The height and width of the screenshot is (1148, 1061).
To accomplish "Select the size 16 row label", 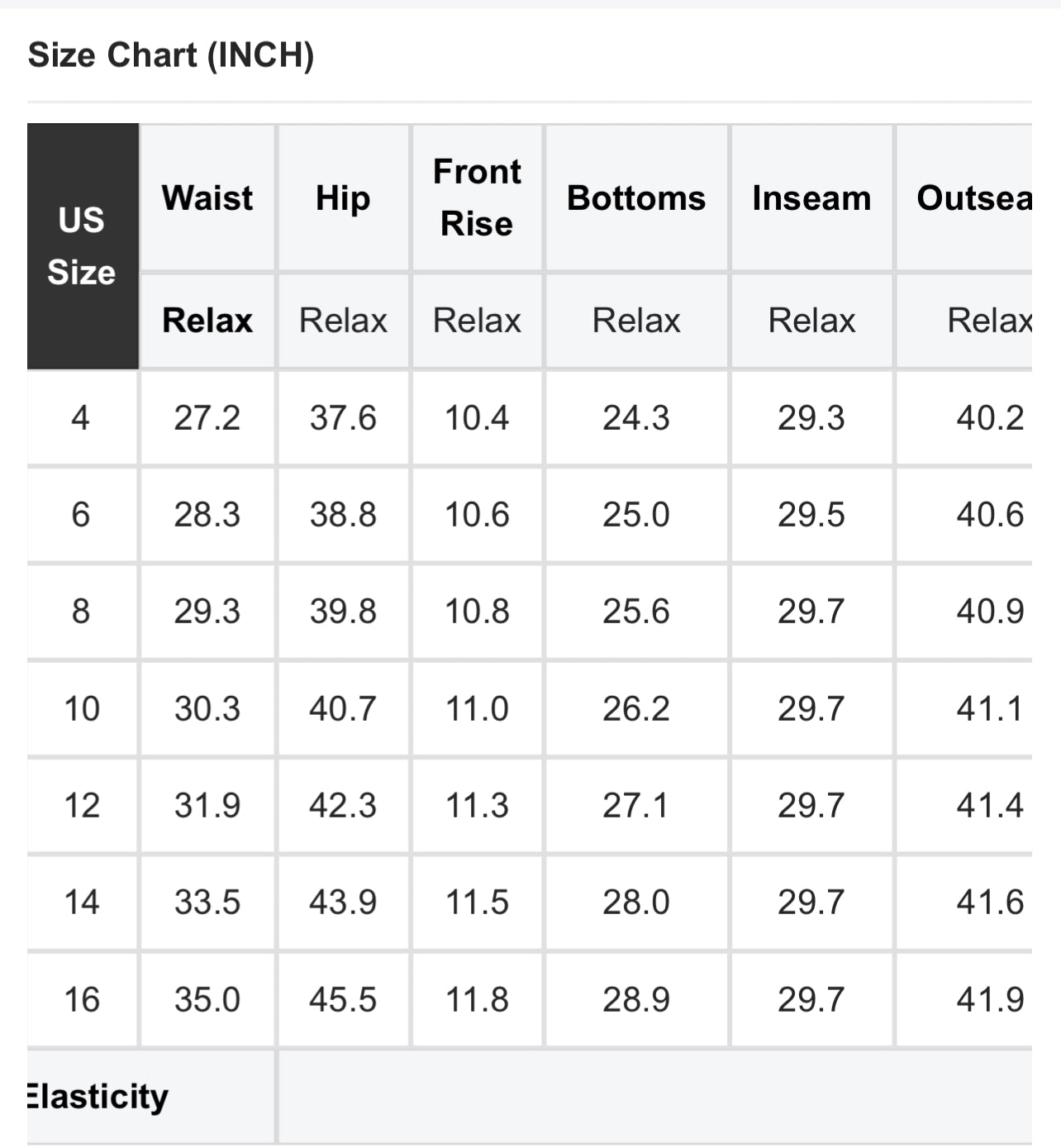I will click(x=82, y=999).
